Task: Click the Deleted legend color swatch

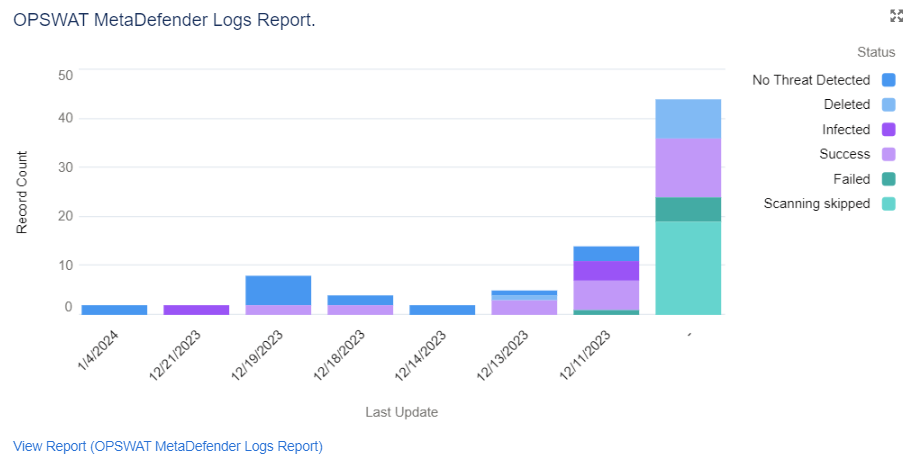Action: (888, 105)
